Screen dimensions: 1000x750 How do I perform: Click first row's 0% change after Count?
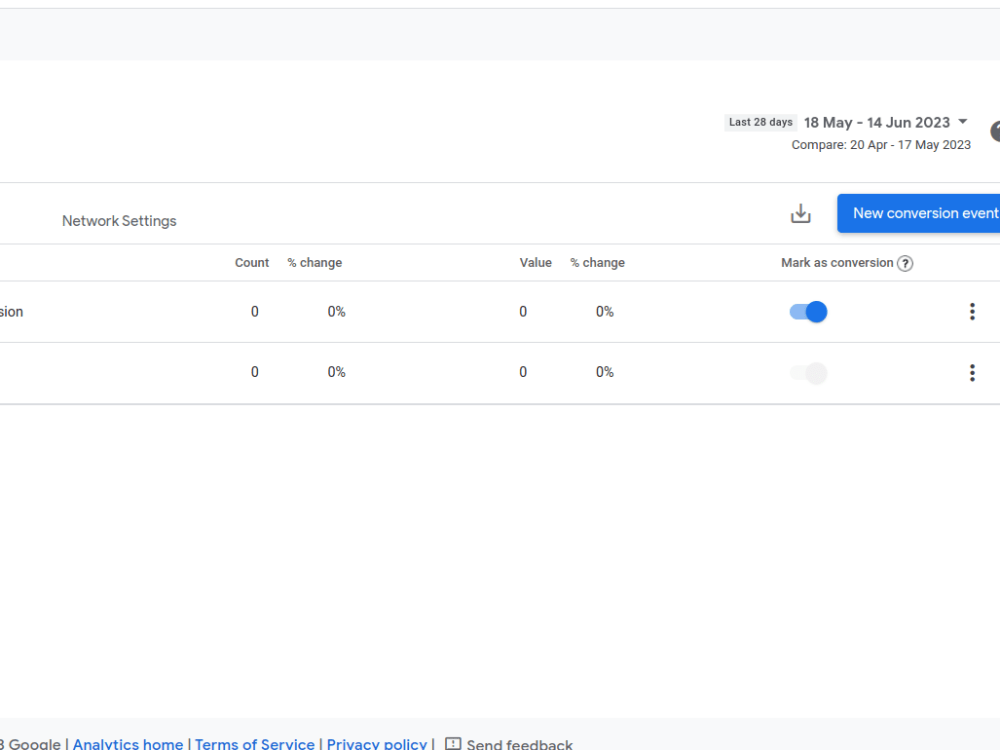click(337, 312)
